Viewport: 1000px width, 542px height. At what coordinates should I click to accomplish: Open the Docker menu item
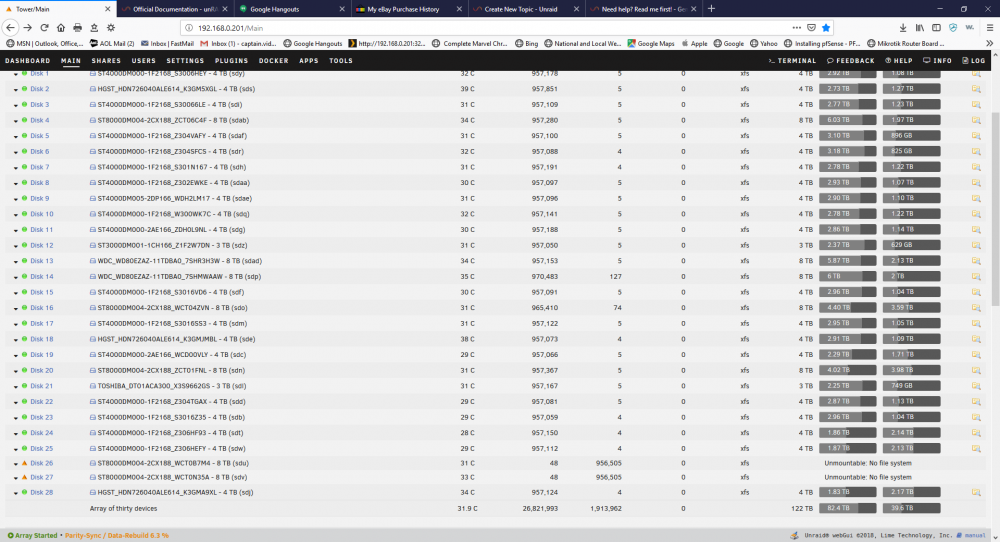click(x=274, y=61)
